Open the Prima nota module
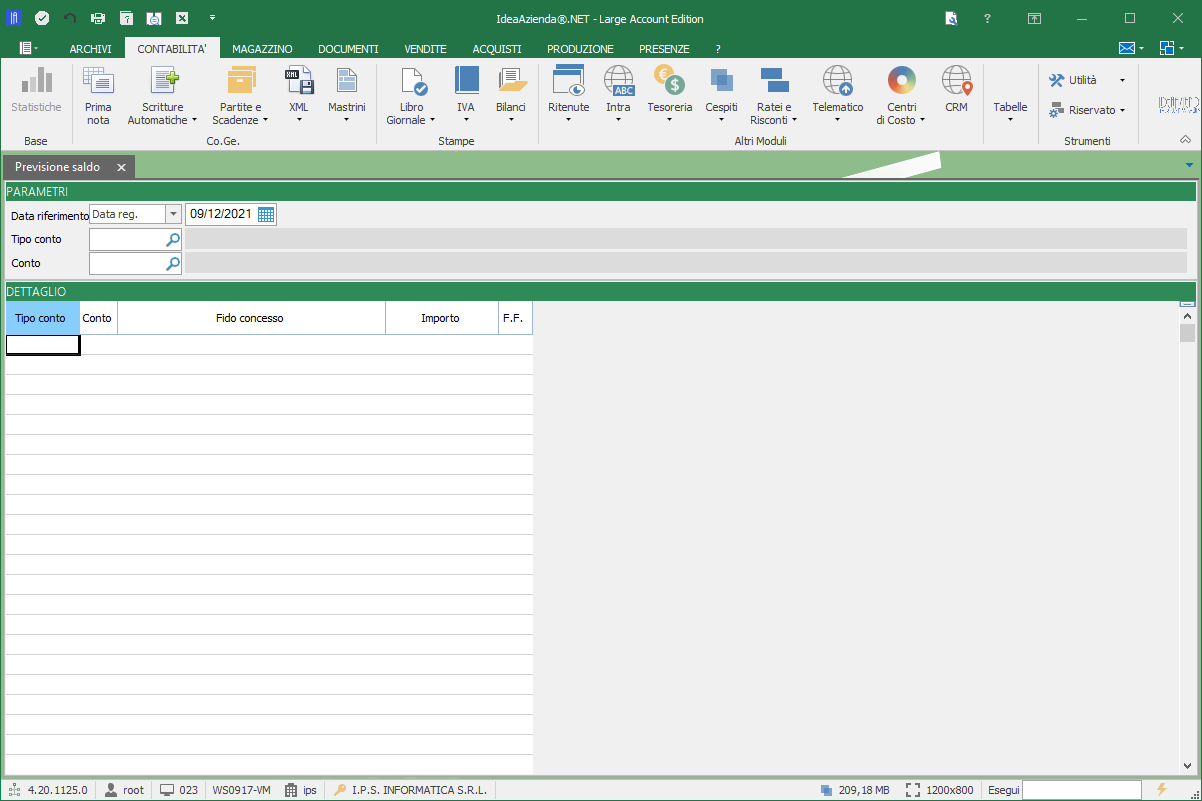 coord(98,95)
